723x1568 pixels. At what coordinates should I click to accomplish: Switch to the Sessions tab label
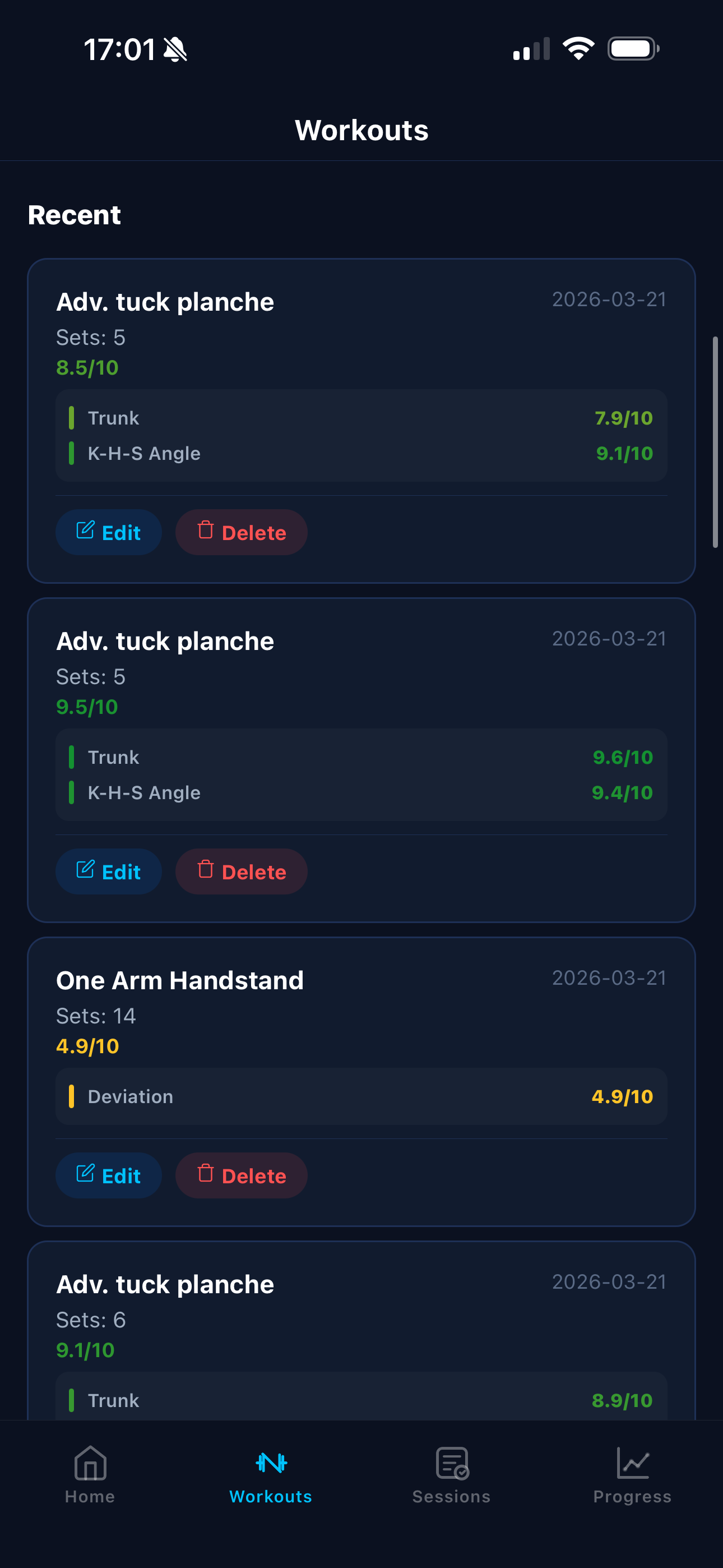pyautogui.click(x=452, y=1496)
